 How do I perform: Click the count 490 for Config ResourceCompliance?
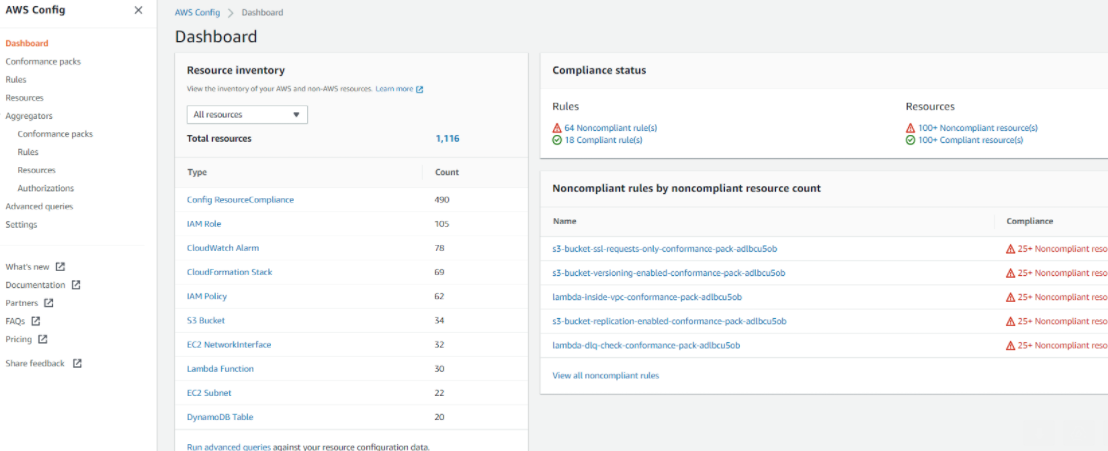442,200
